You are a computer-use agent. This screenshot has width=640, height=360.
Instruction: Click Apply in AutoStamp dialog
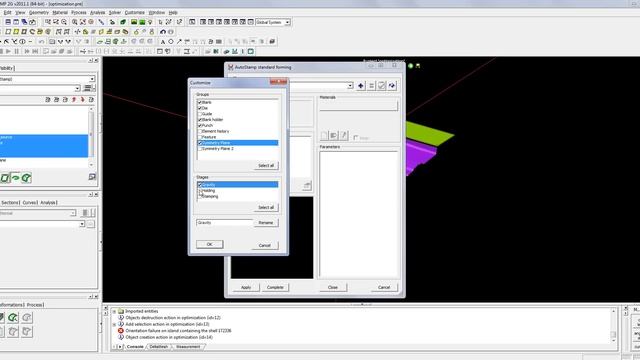pyautogui.click(x=246, y=287)
